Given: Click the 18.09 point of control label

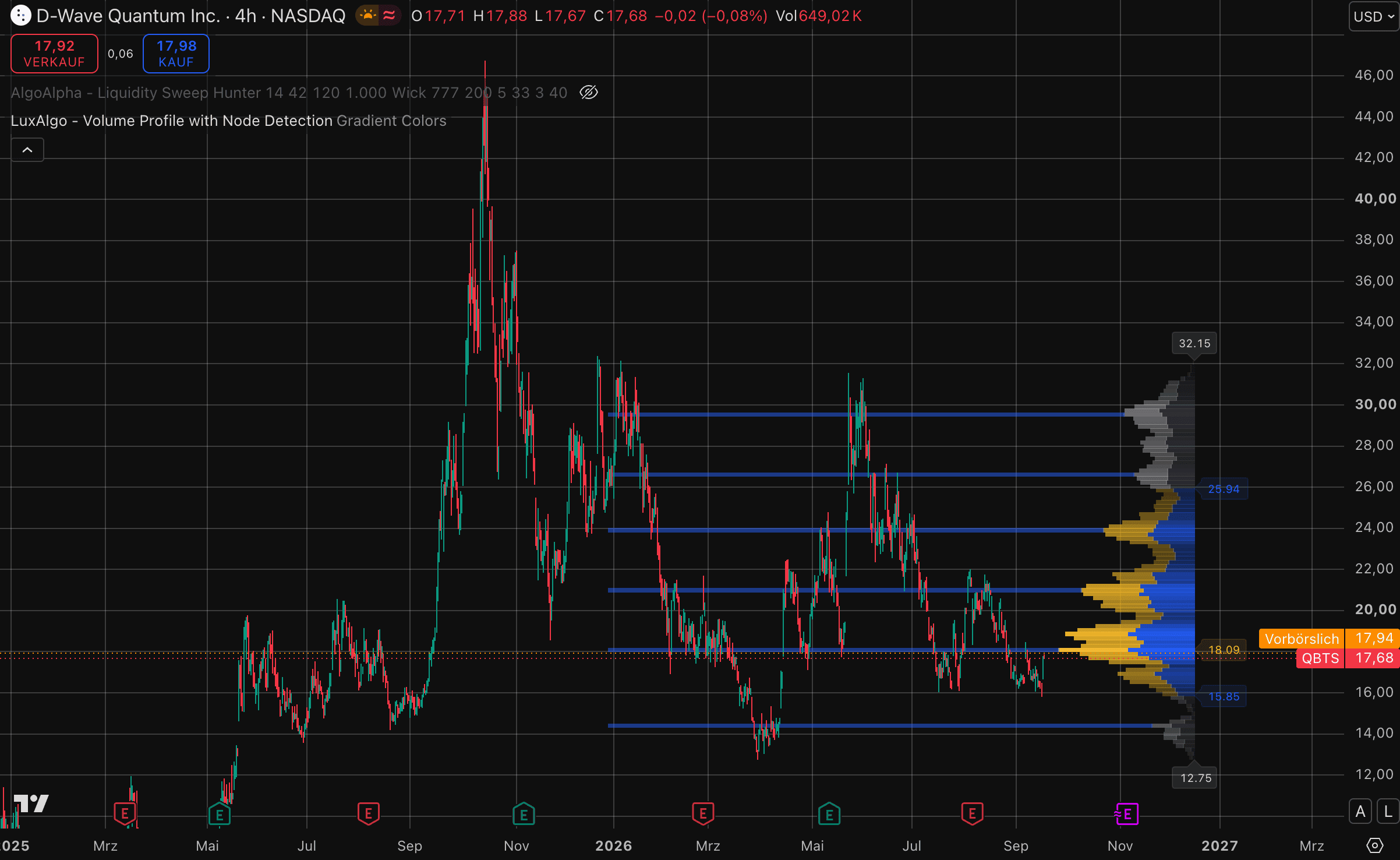Looking at the screenshot, I should 1224,650.
